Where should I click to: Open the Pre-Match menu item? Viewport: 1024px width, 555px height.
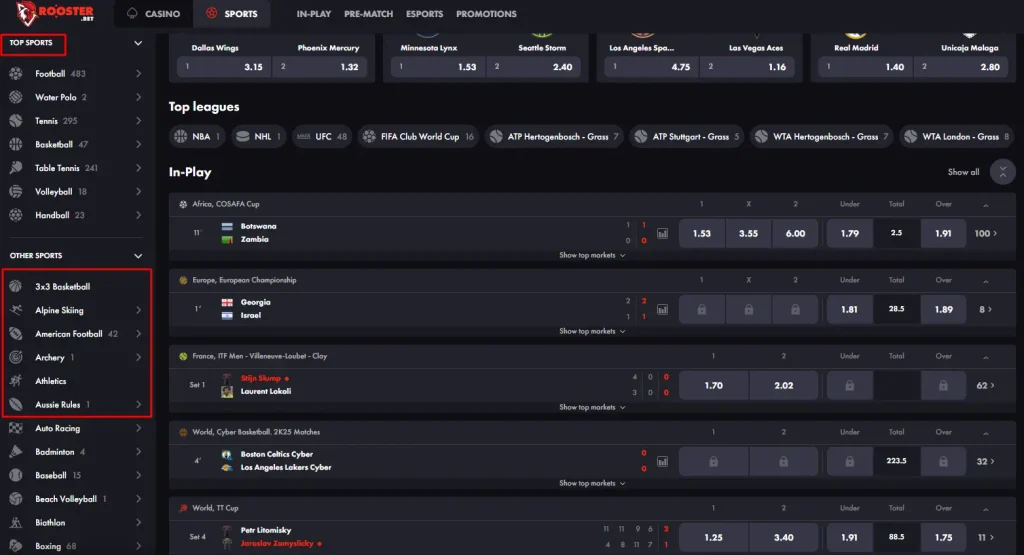368,14
